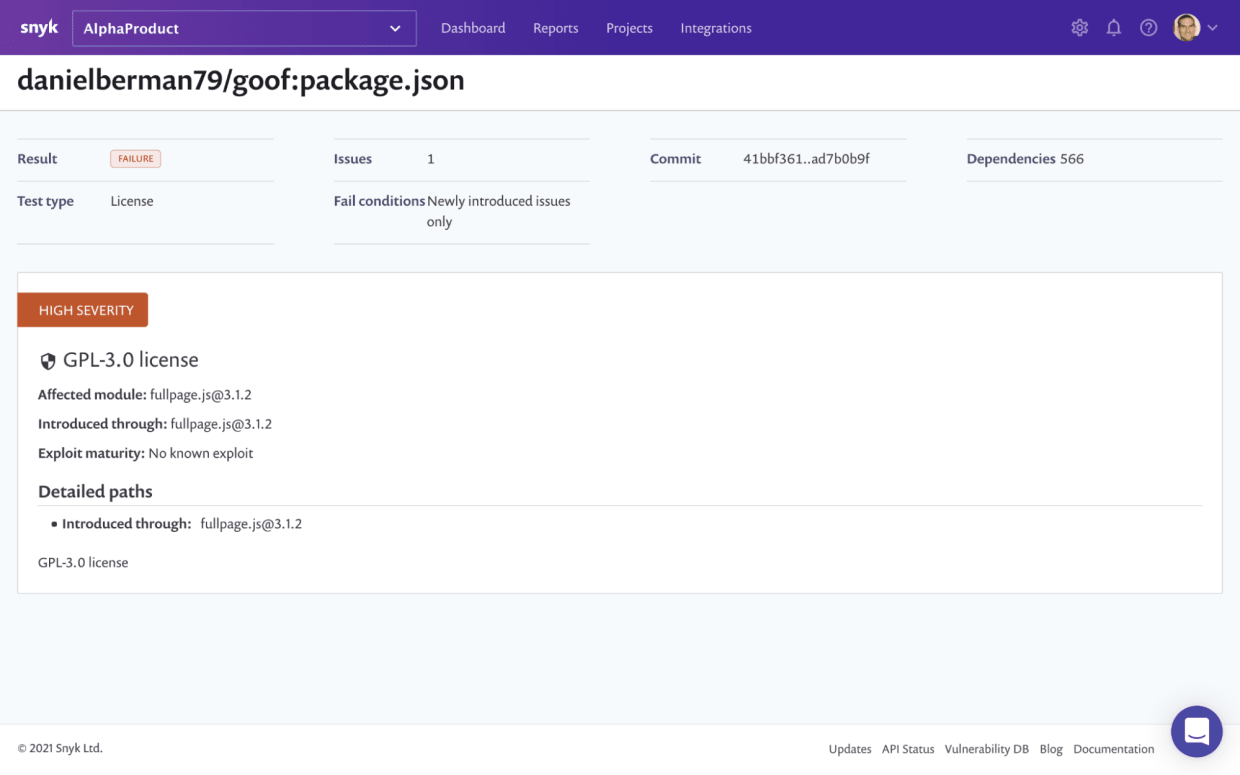Open the Vulnerability DB link
Image resolution: width=1240 pixels, height=775 pixels.
tap(986, 749)
